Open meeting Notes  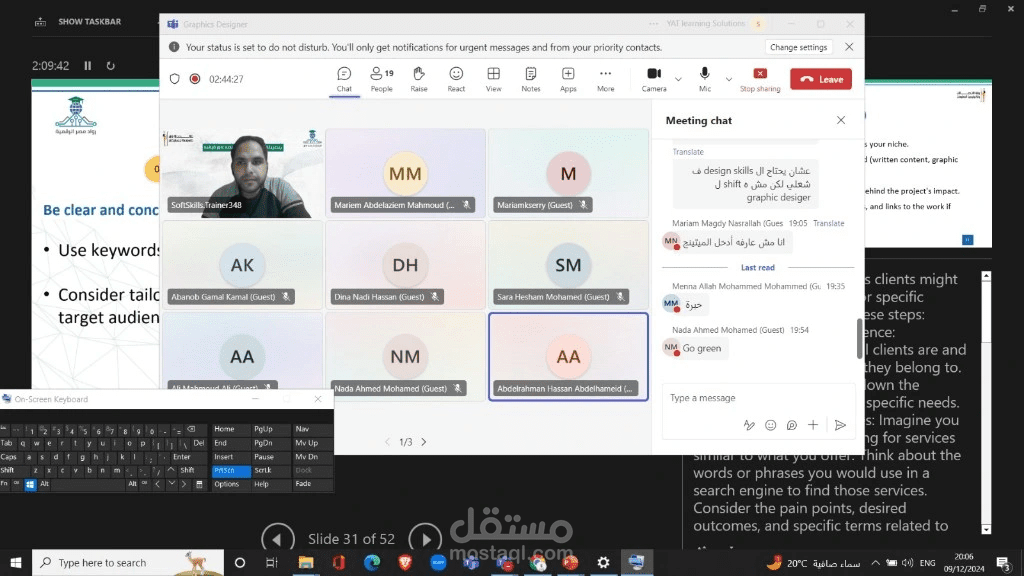(x=530, y=79)
